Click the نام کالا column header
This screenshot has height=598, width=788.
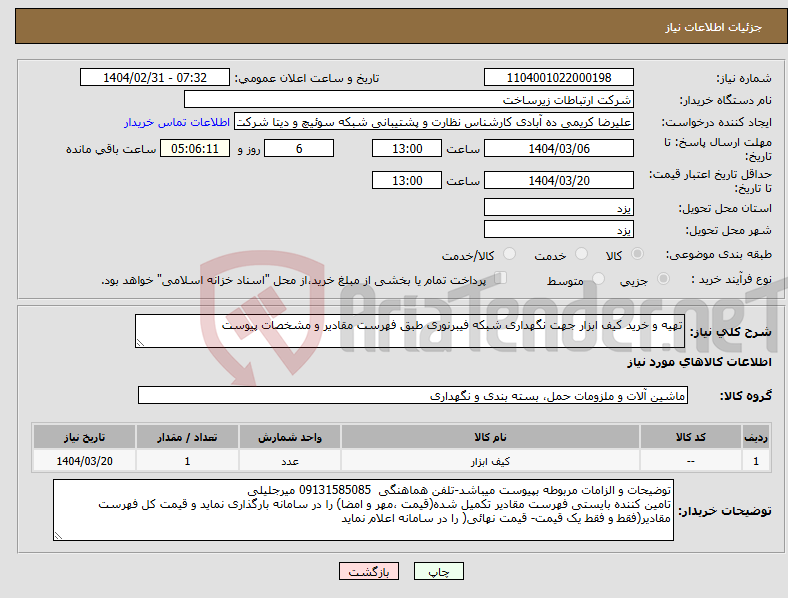(490, 437)
